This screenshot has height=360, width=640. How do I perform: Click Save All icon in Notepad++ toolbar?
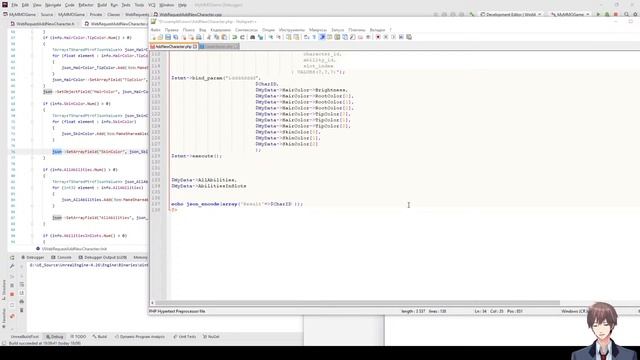point(175,37)
